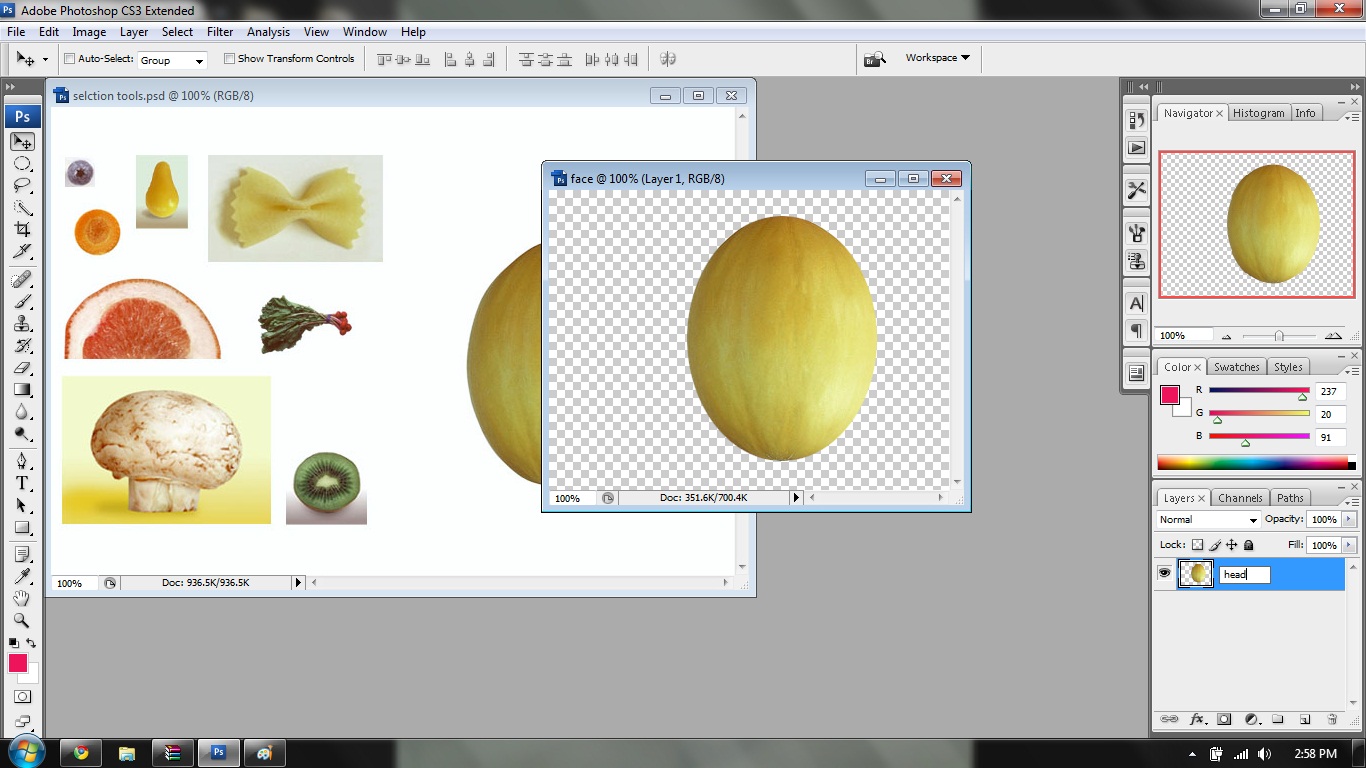
Task: Select the Brush tool
Action: 22,301
